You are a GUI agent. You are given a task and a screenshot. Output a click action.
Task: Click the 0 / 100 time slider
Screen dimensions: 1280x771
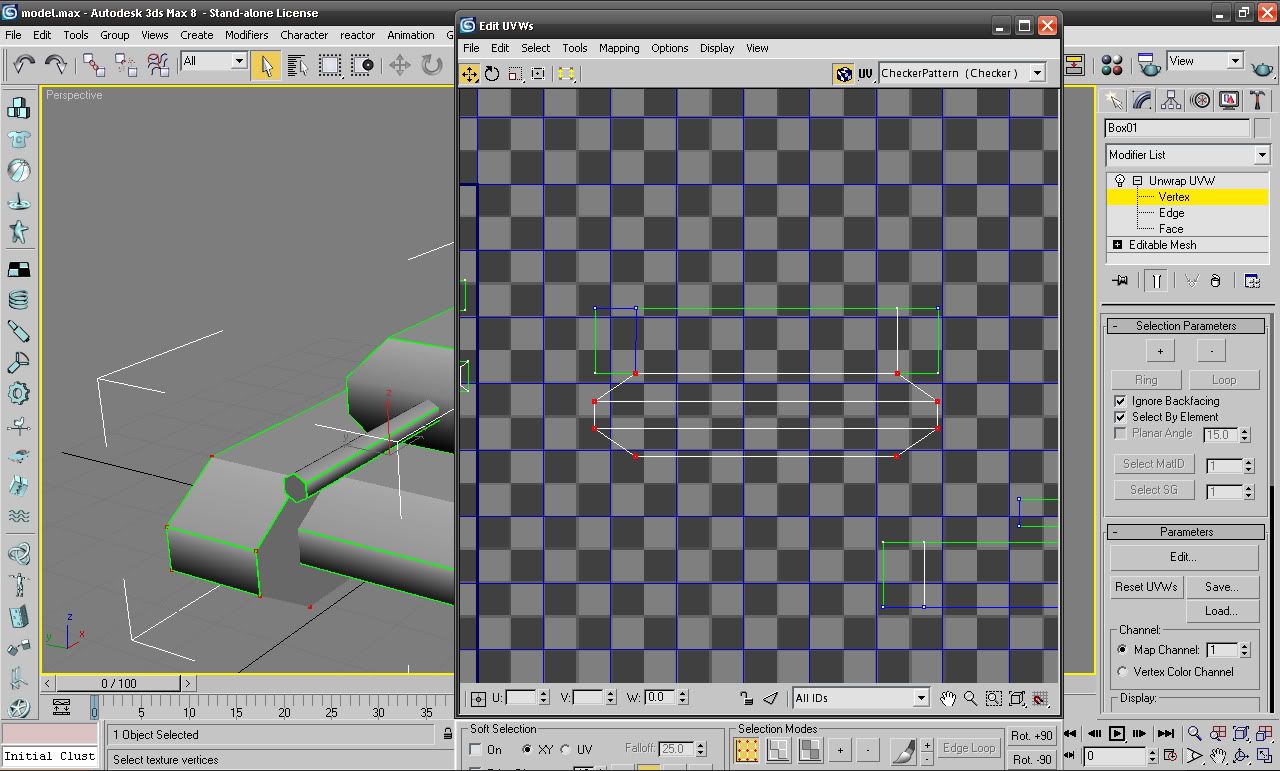(119, 683)
